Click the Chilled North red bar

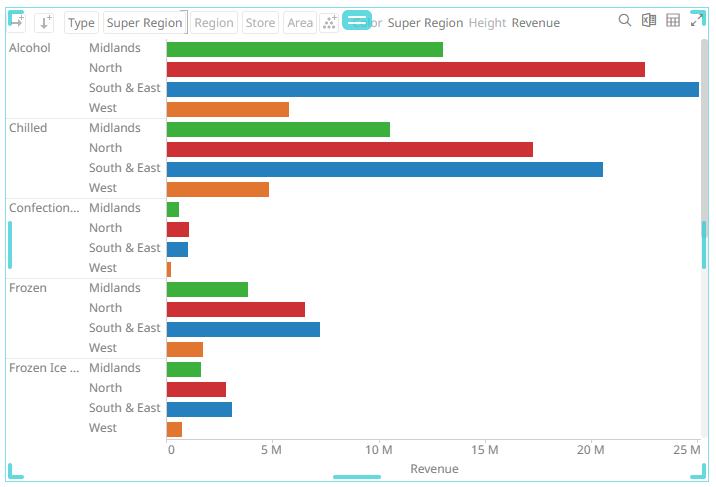(349, 149)
